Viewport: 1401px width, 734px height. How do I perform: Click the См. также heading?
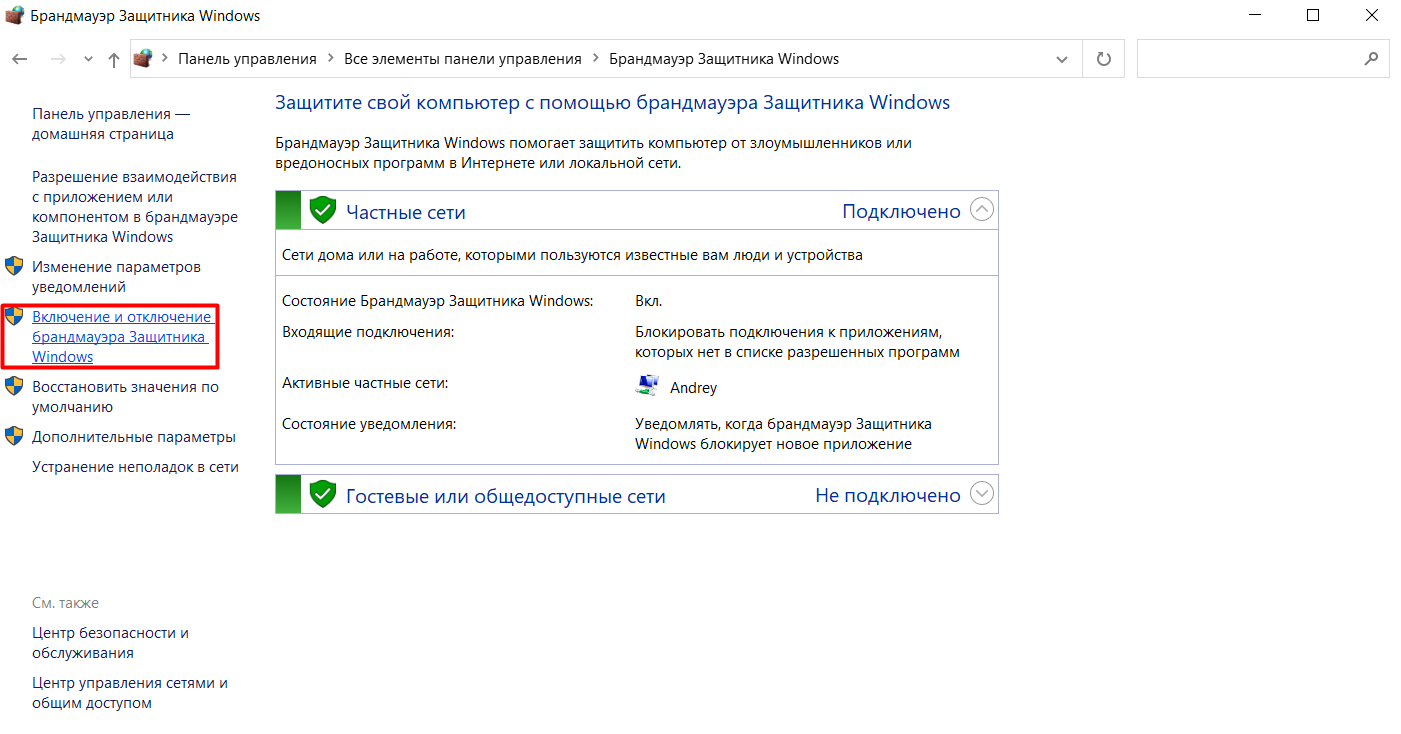click(65, 603)
